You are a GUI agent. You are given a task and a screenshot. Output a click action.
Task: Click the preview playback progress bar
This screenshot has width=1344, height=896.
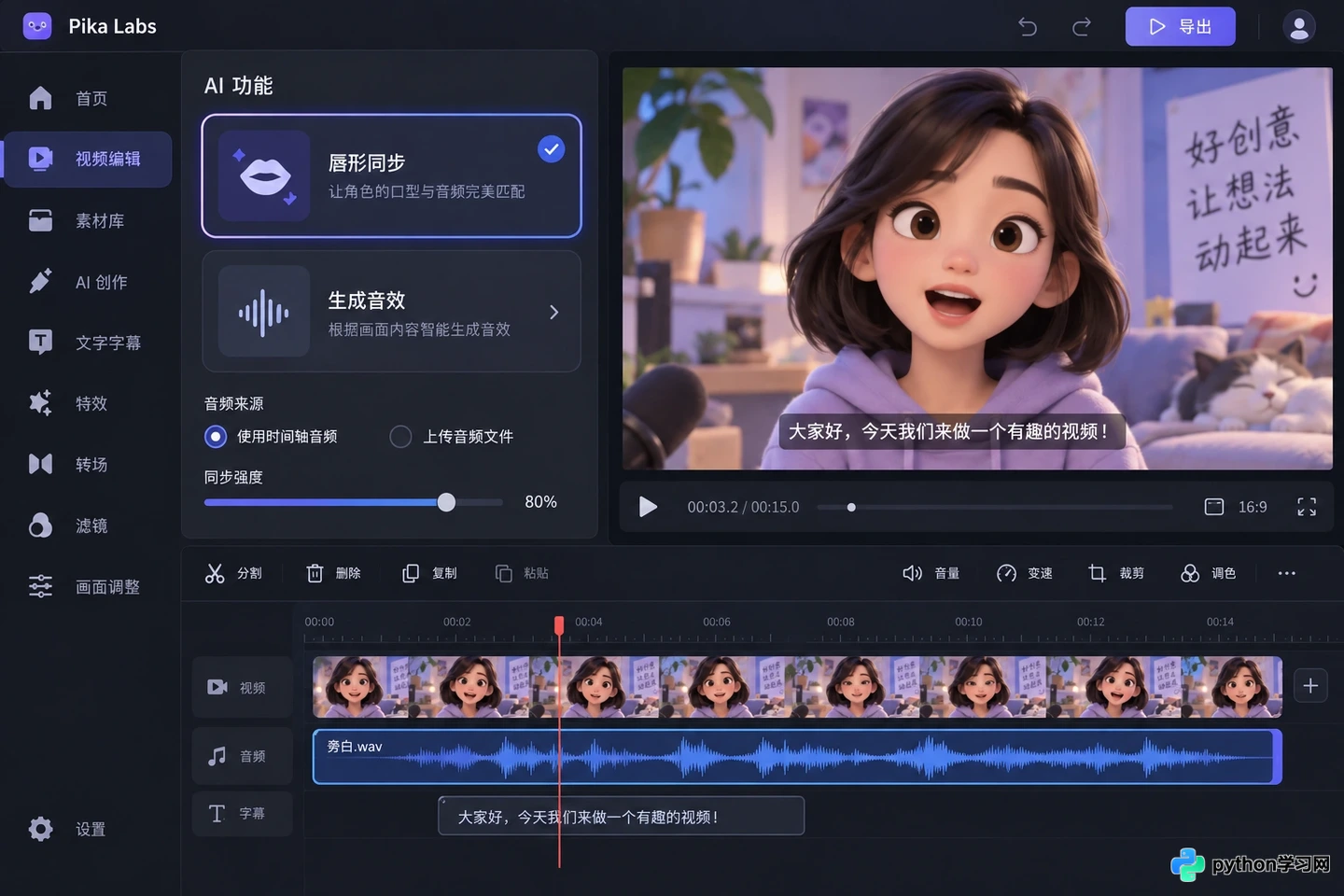(994, 507)
